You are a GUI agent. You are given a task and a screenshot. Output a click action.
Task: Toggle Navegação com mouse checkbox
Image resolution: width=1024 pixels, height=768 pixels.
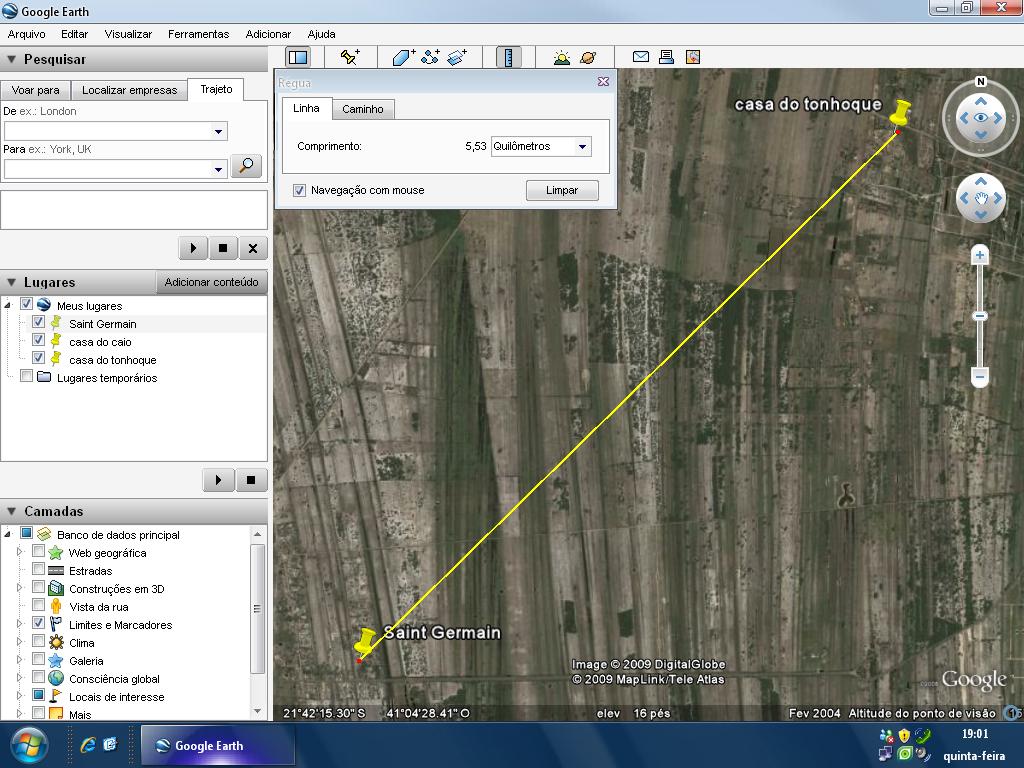299,191
